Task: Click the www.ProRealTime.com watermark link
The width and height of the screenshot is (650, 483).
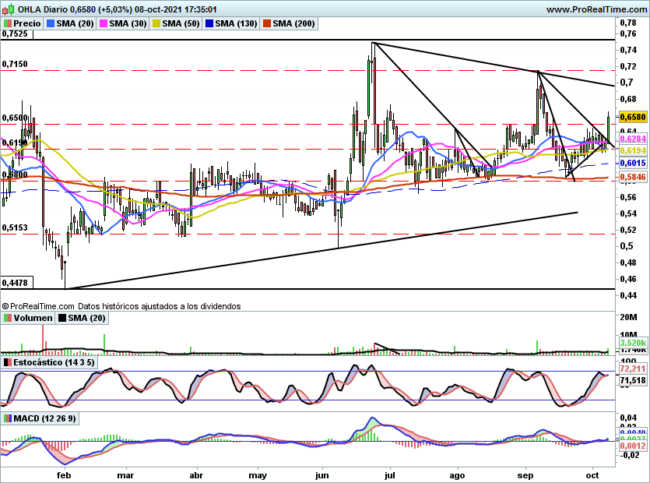Action: [596, 9]
